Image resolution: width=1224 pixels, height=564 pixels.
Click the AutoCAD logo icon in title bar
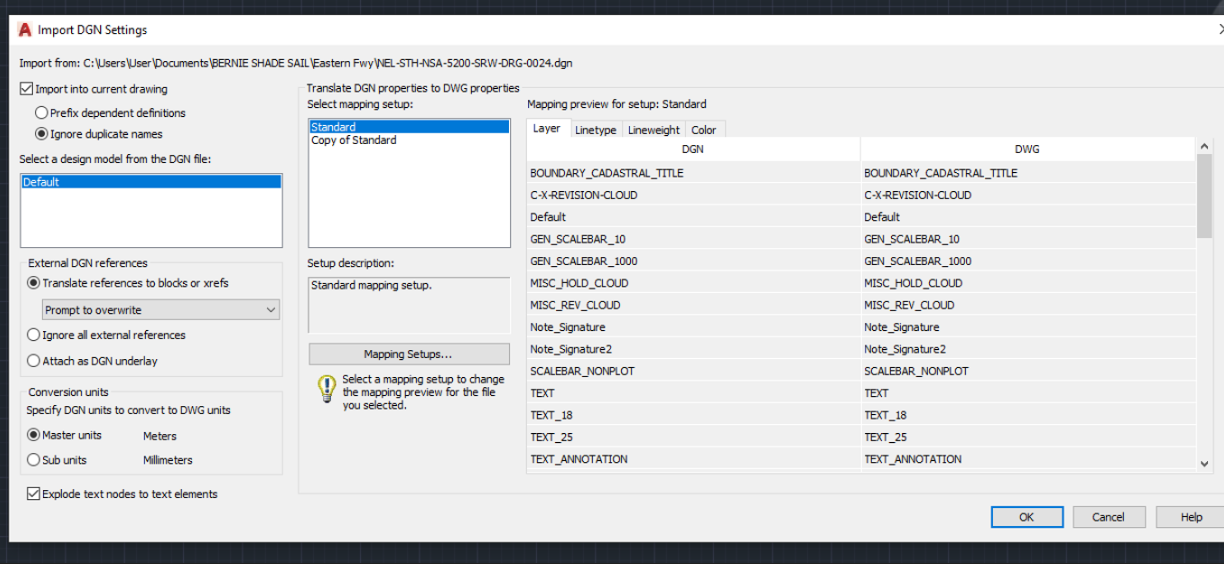25,30
